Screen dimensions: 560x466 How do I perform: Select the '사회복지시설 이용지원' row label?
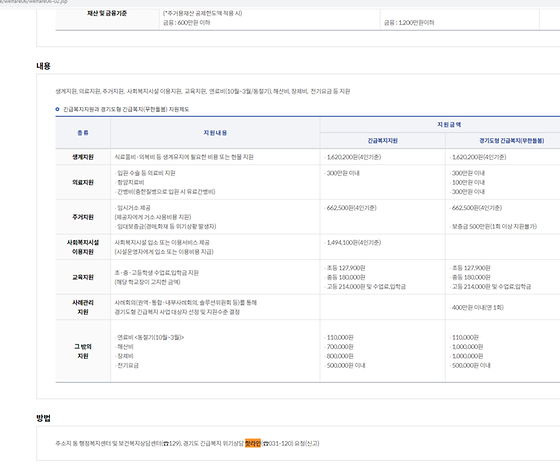click(x=83, y=247)
